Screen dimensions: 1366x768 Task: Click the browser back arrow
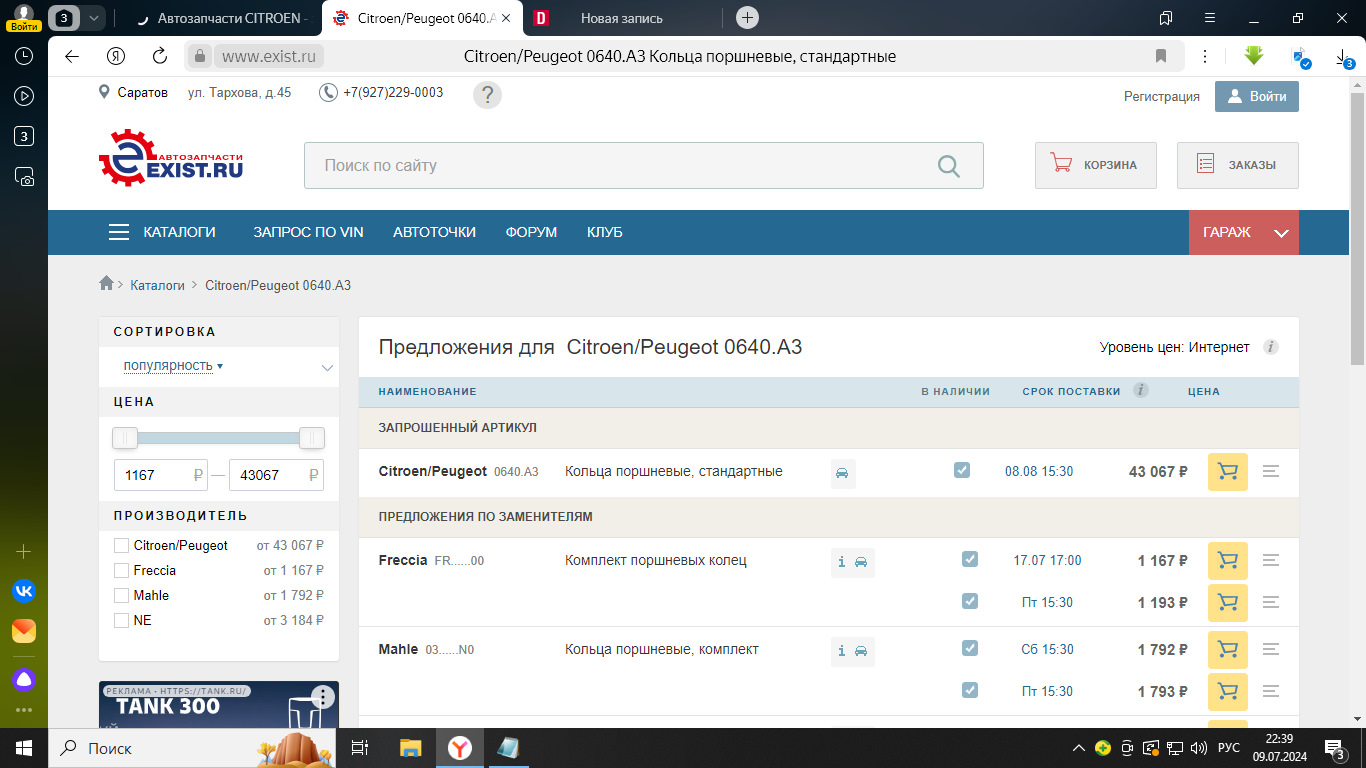pos(72,56)
